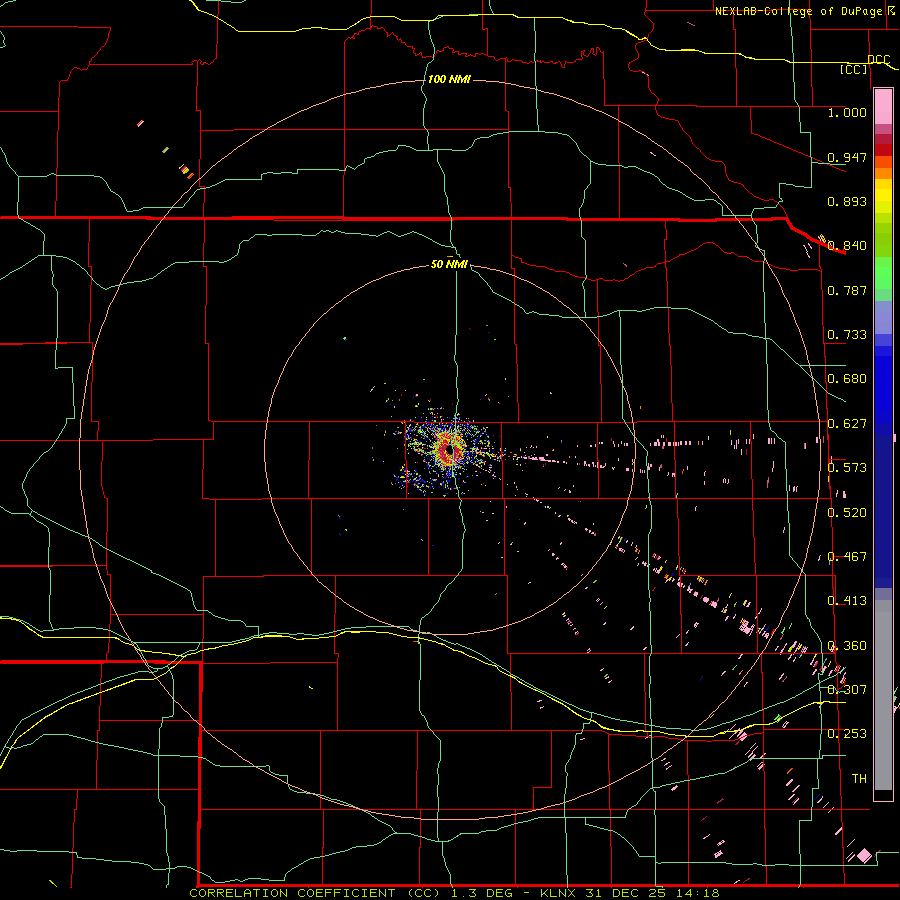The width and height of the screenshot is (900, 900).
Task: Click the 0.573 scale value
Action: (x=847, y=468)
